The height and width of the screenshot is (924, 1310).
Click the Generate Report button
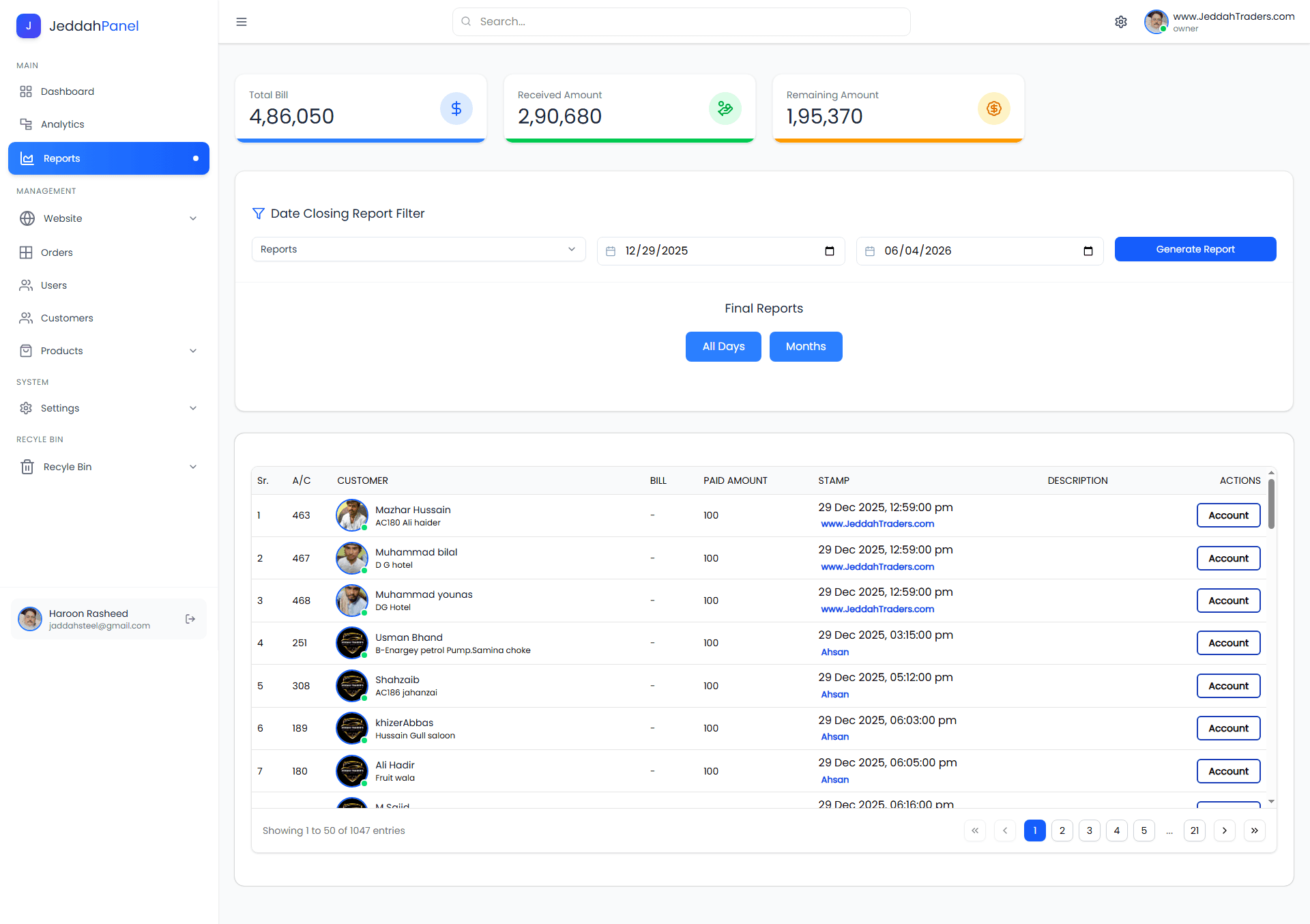click(x=1195, y=249)
